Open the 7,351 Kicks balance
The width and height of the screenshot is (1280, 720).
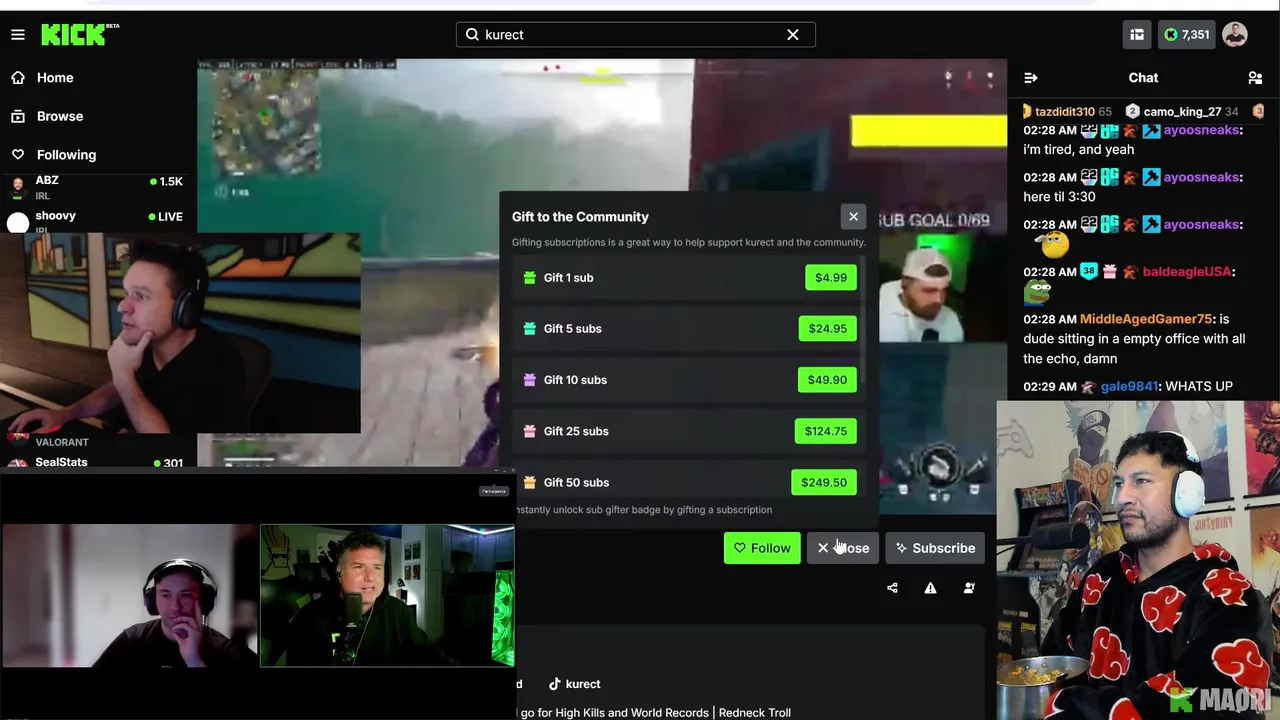point(1187,35)
